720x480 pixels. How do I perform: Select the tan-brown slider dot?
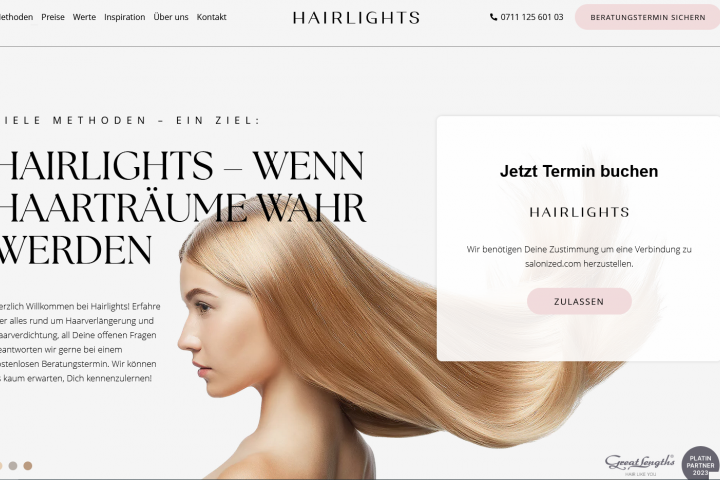(28, 466)
